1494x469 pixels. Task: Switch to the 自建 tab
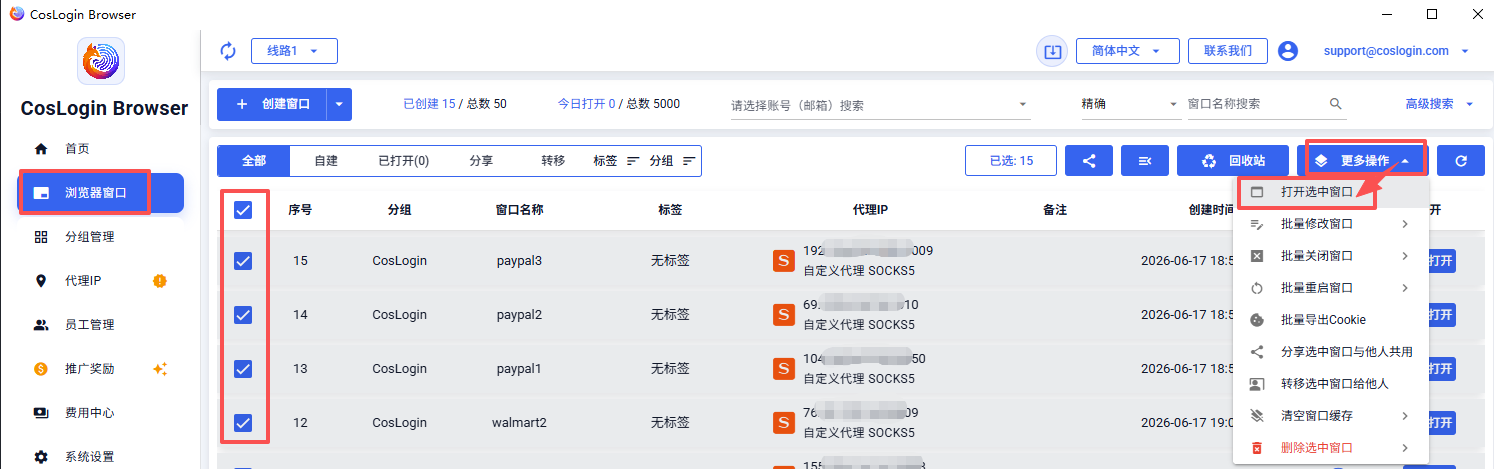coord(326,160)
